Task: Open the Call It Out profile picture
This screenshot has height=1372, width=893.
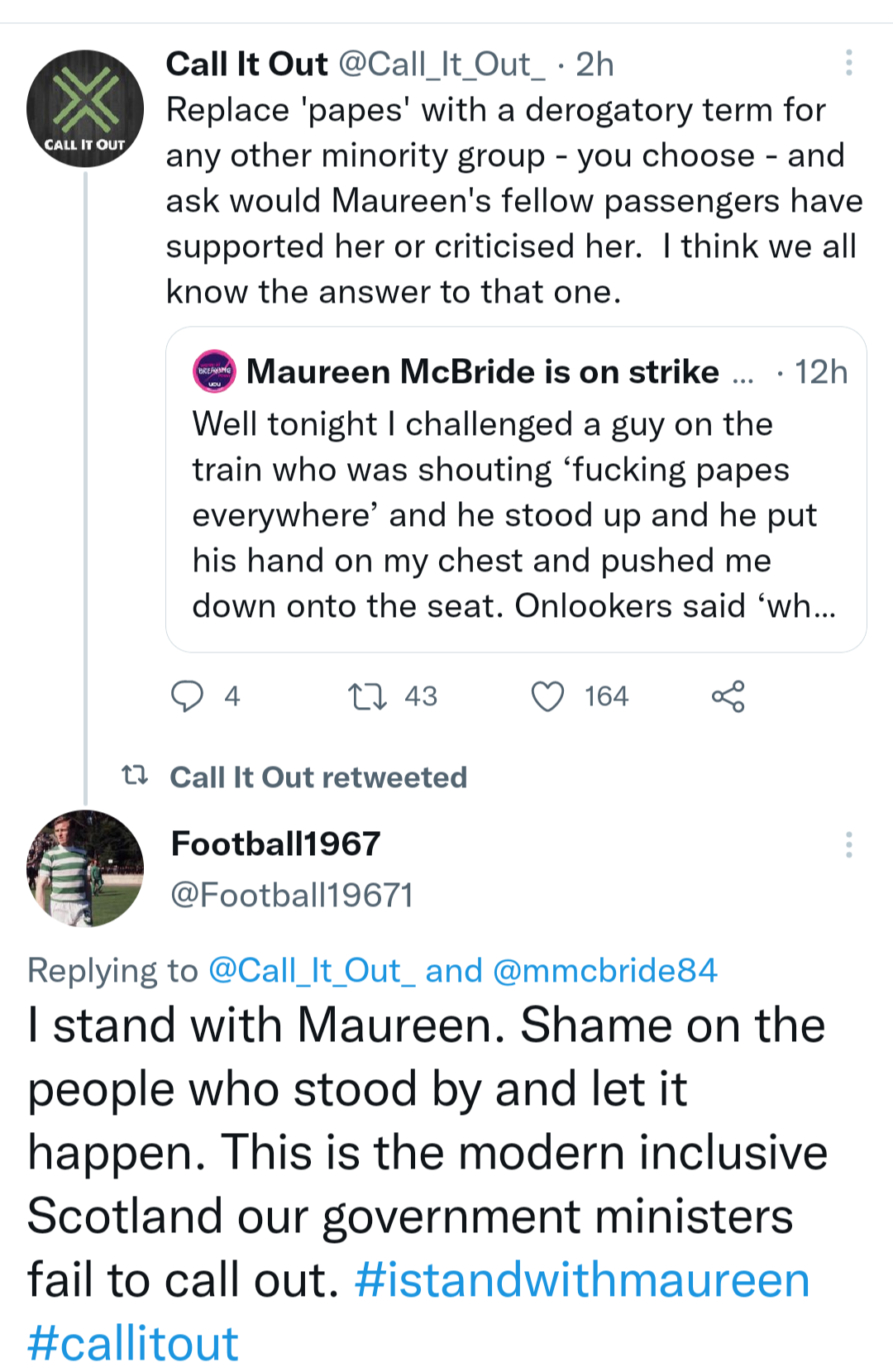Action: point(85,109)
